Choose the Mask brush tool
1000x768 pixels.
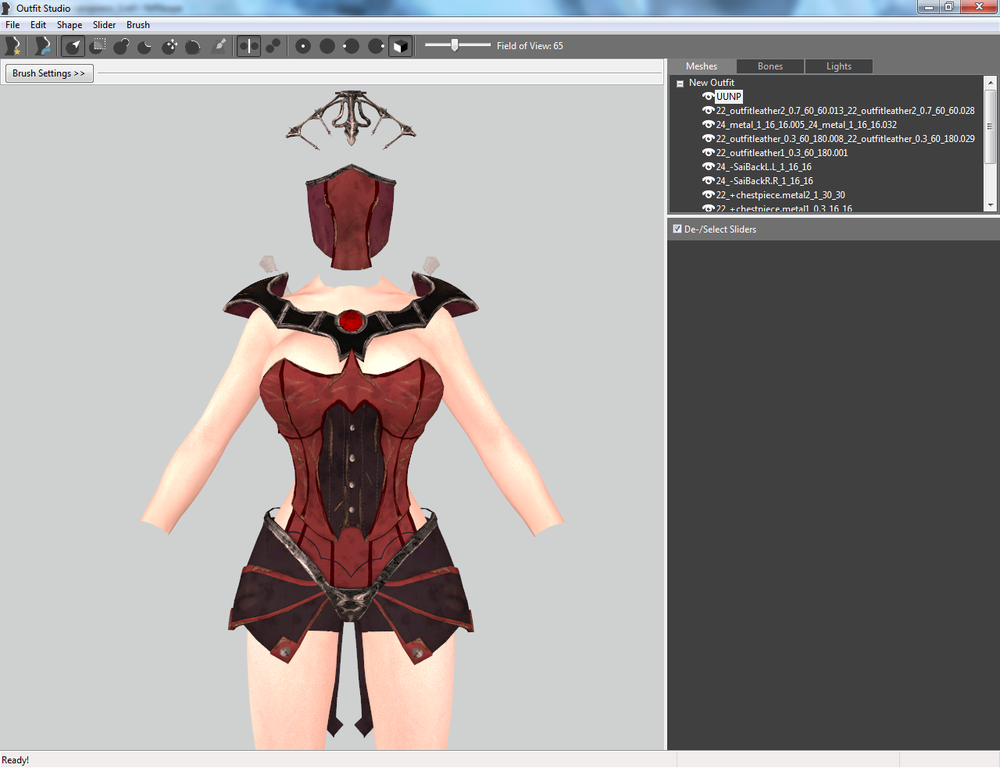tap(98, 46)
